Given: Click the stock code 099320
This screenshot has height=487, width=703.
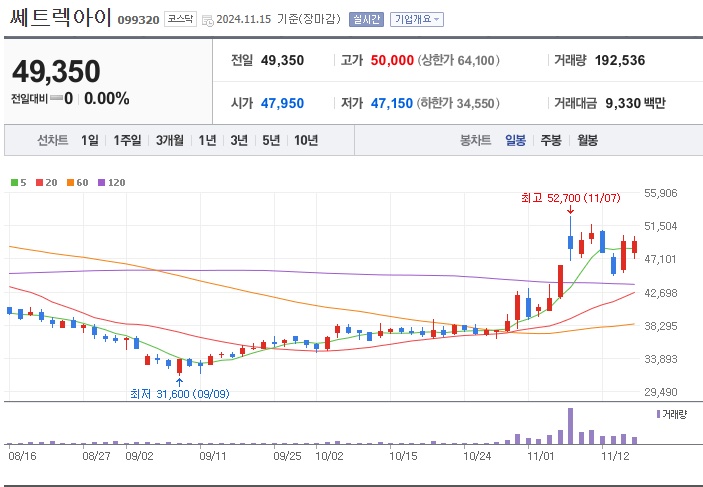Looking at the screenshot, I should (x=138, y=20).
